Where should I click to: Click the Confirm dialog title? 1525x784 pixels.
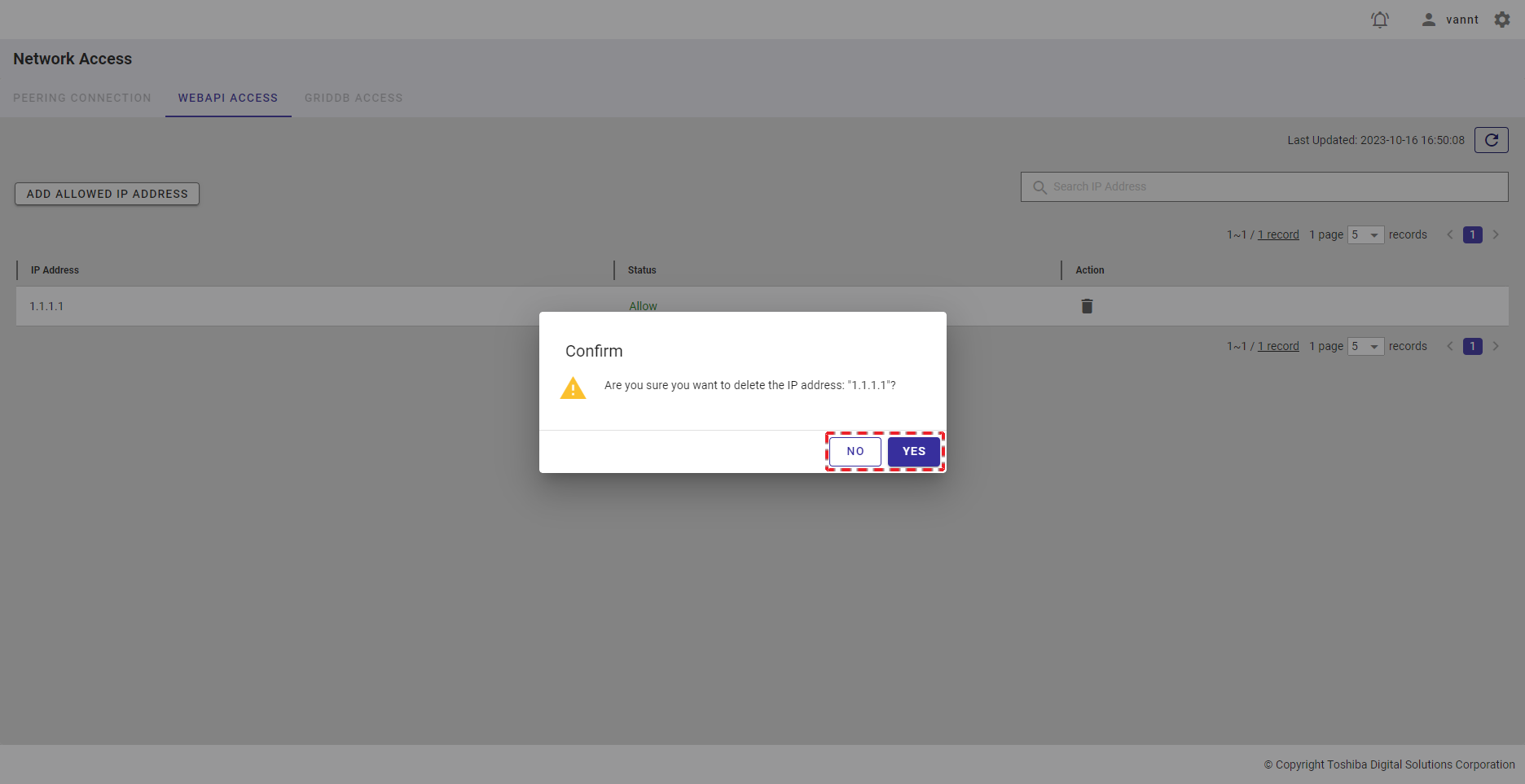point(594,351)
